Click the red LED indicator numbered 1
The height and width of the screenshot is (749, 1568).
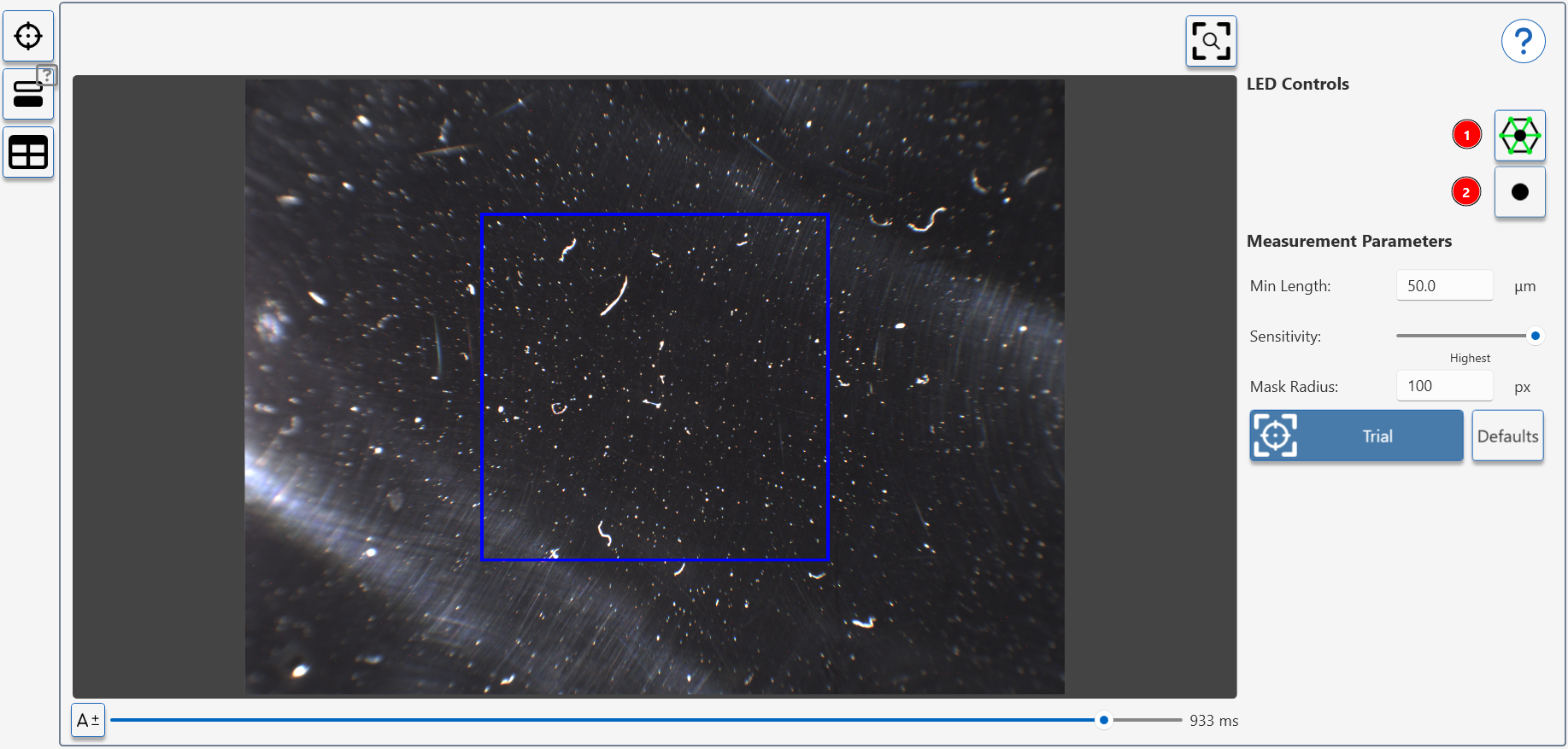pyautogui.click(x=1466, y=135)
